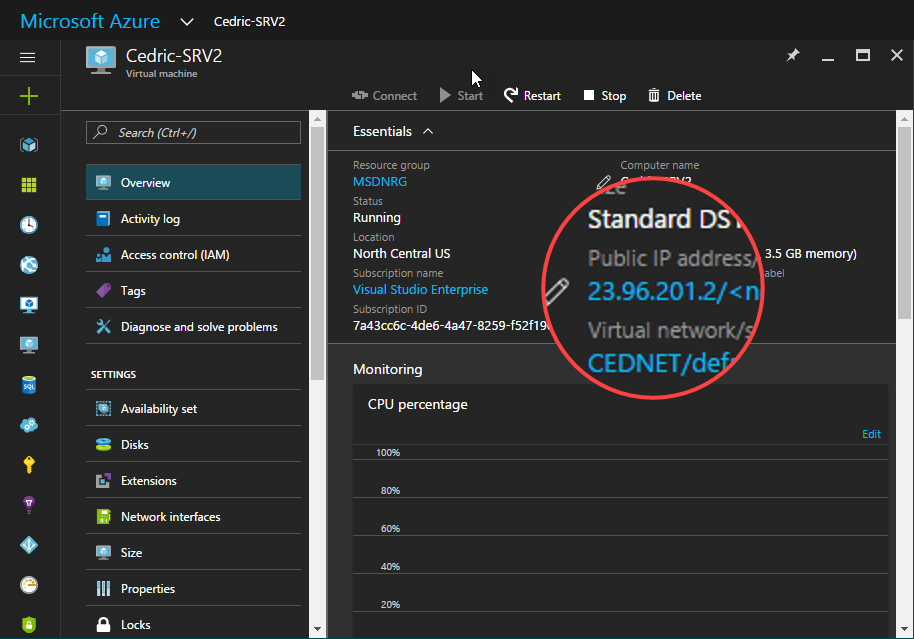Click Edit on the CPU percentage chart
The height and width of the screenshot is (639, 914).
[x=871, y=434]
